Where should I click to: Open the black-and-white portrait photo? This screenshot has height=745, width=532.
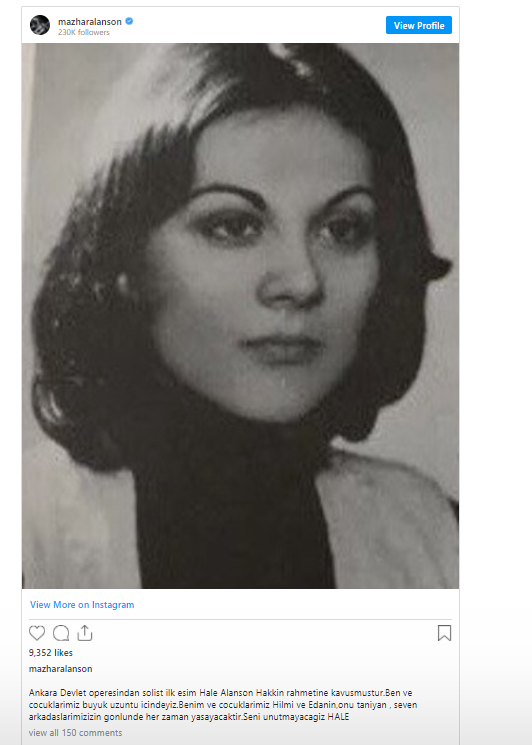coord(240,316)
